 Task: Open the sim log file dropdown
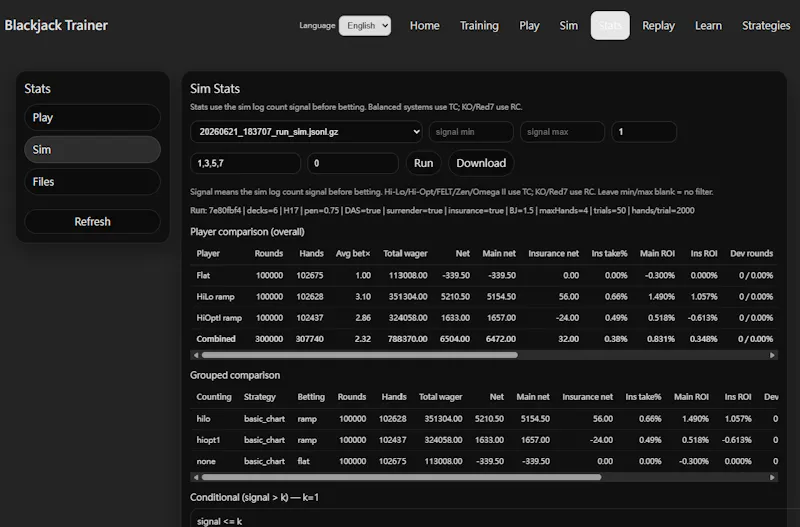tap(306, 132)
